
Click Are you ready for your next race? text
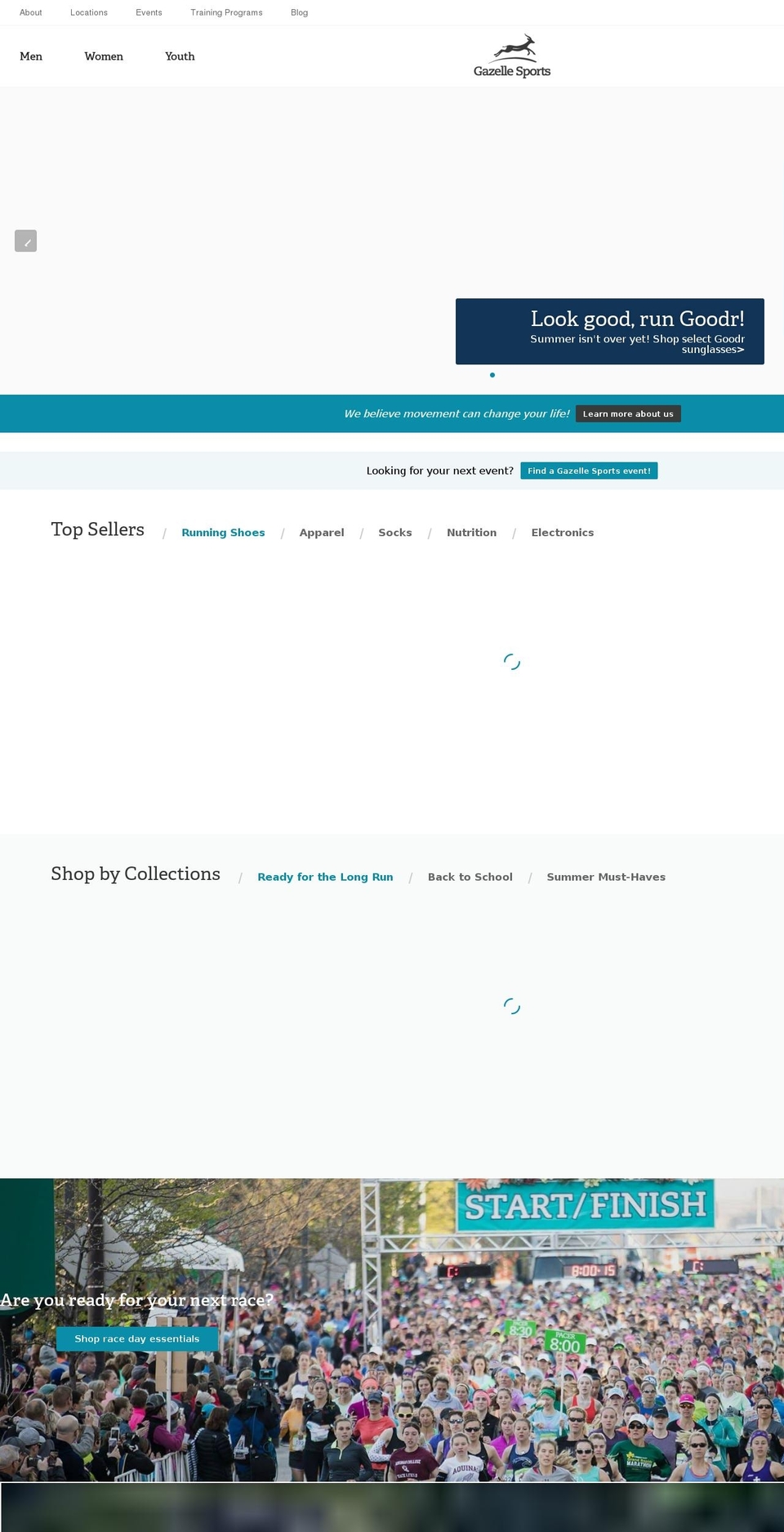(x=136, y=1299)
